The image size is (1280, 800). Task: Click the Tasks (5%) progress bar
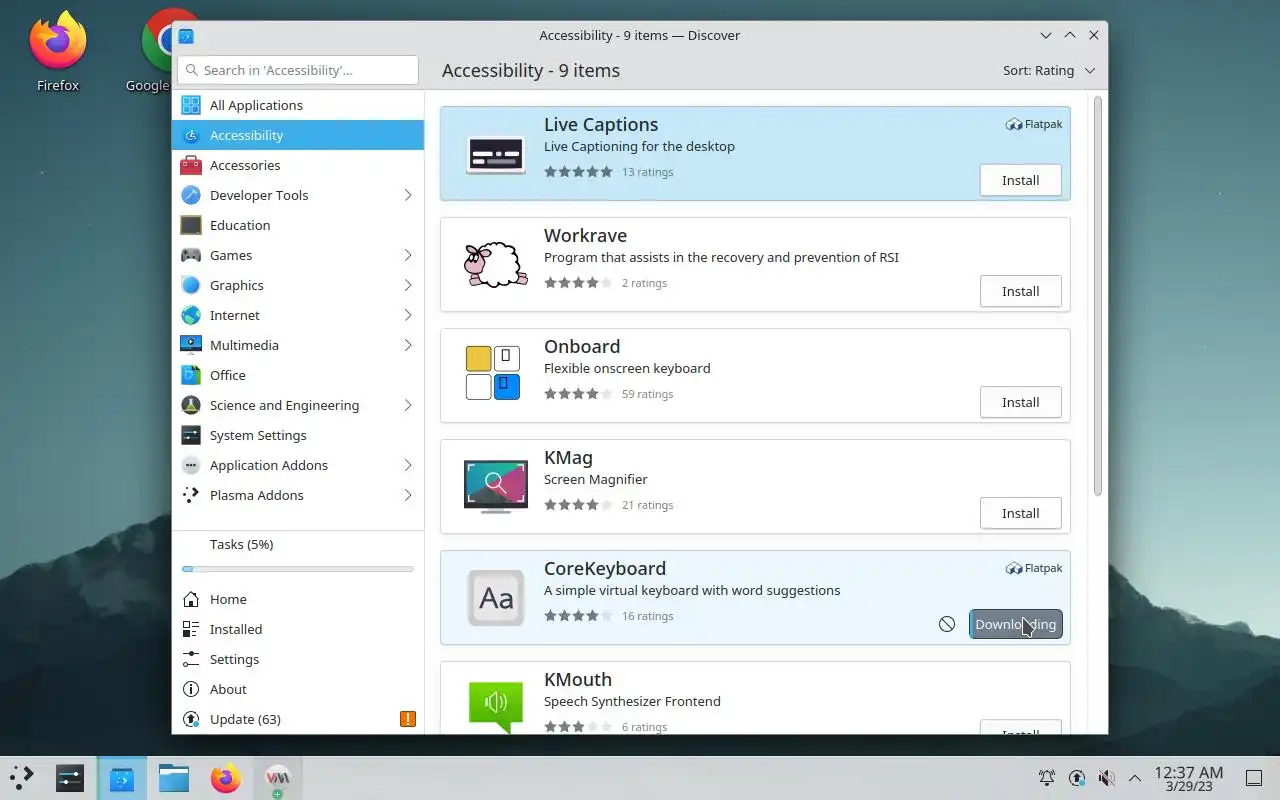298,569
